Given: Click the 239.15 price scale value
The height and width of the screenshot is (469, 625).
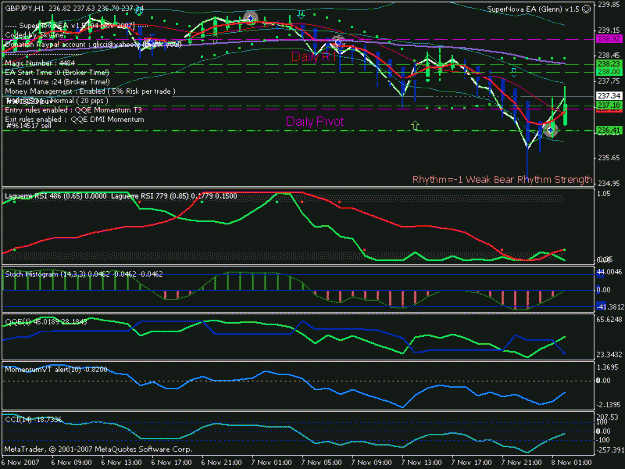Looking at the screenshot, I should [609, 30].
